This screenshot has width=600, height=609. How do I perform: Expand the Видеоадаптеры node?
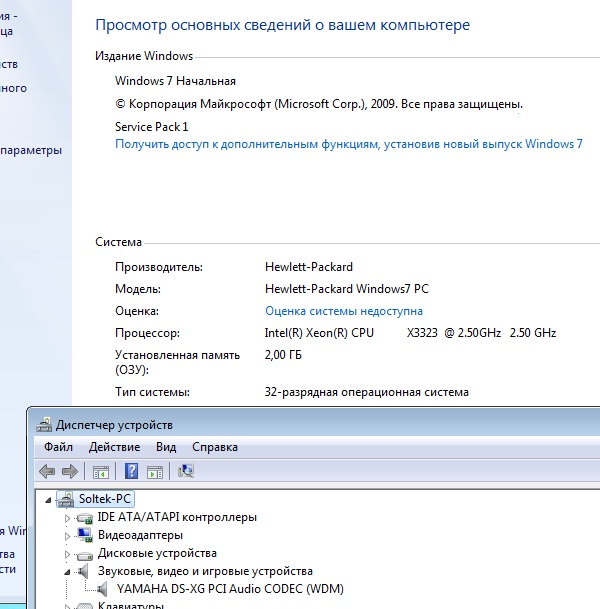(x=67, y=536)
